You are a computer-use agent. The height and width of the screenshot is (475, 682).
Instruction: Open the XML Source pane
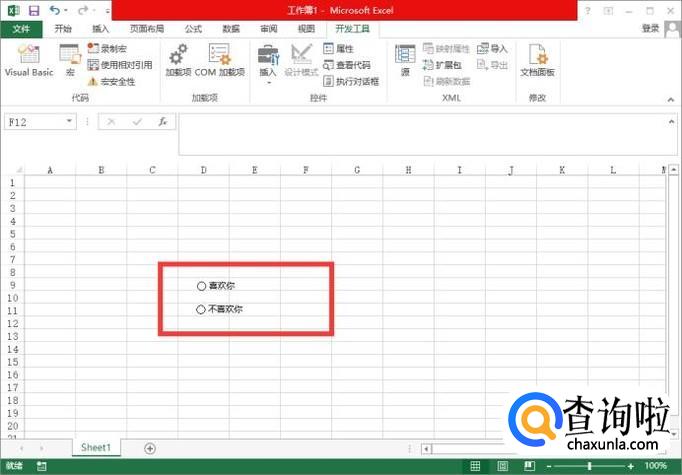(405, 60)
